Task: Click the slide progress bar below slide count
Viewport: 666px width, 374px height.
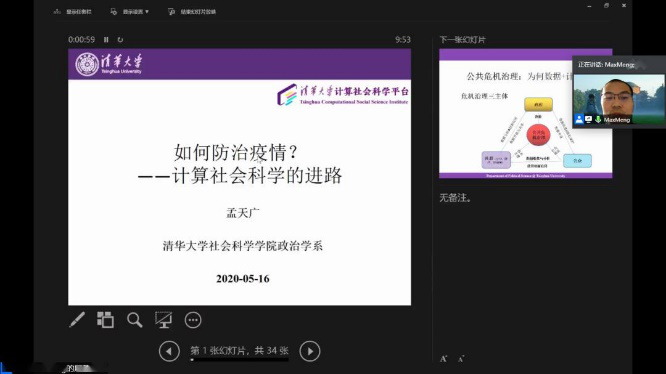Action: [x=240, y=360]
